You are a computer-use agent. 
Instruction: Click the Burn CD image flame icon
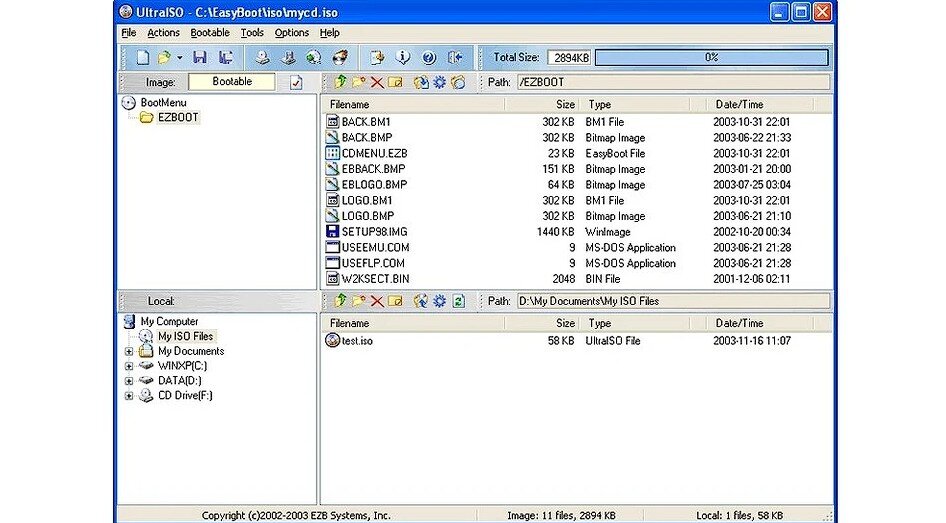coord(341,57)
